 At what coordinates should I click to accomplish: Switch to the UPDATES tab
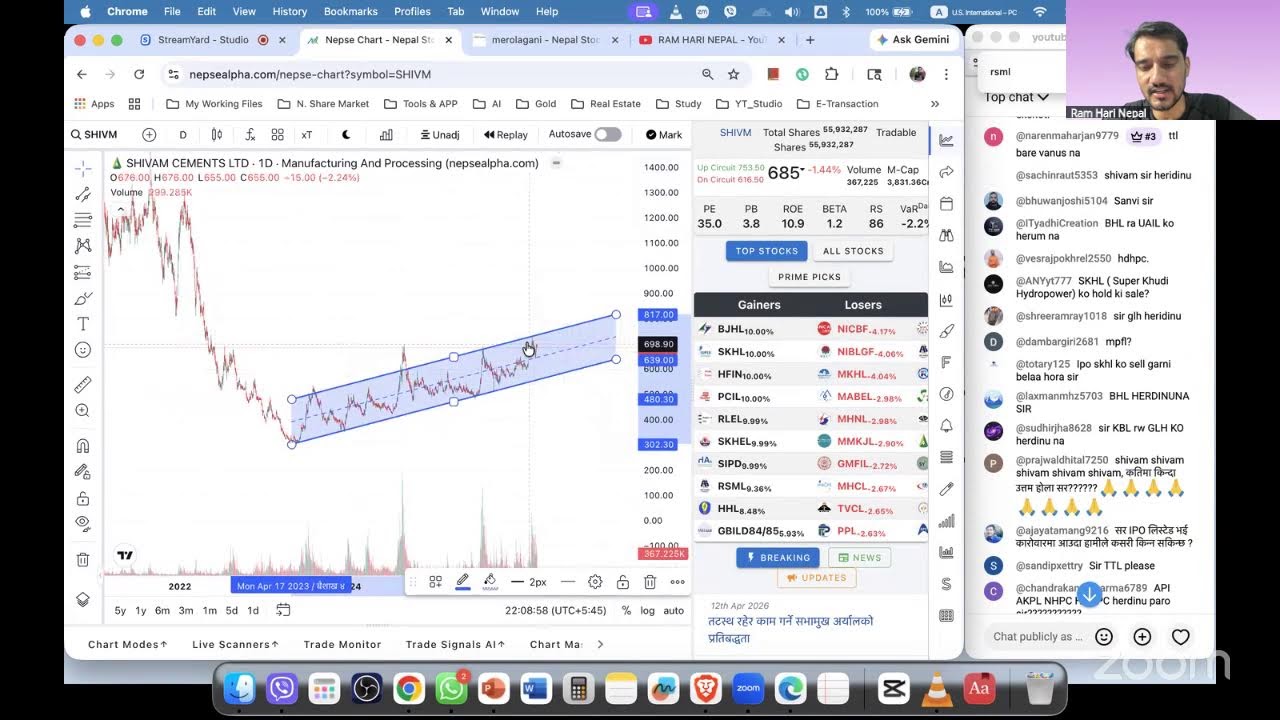817,578
